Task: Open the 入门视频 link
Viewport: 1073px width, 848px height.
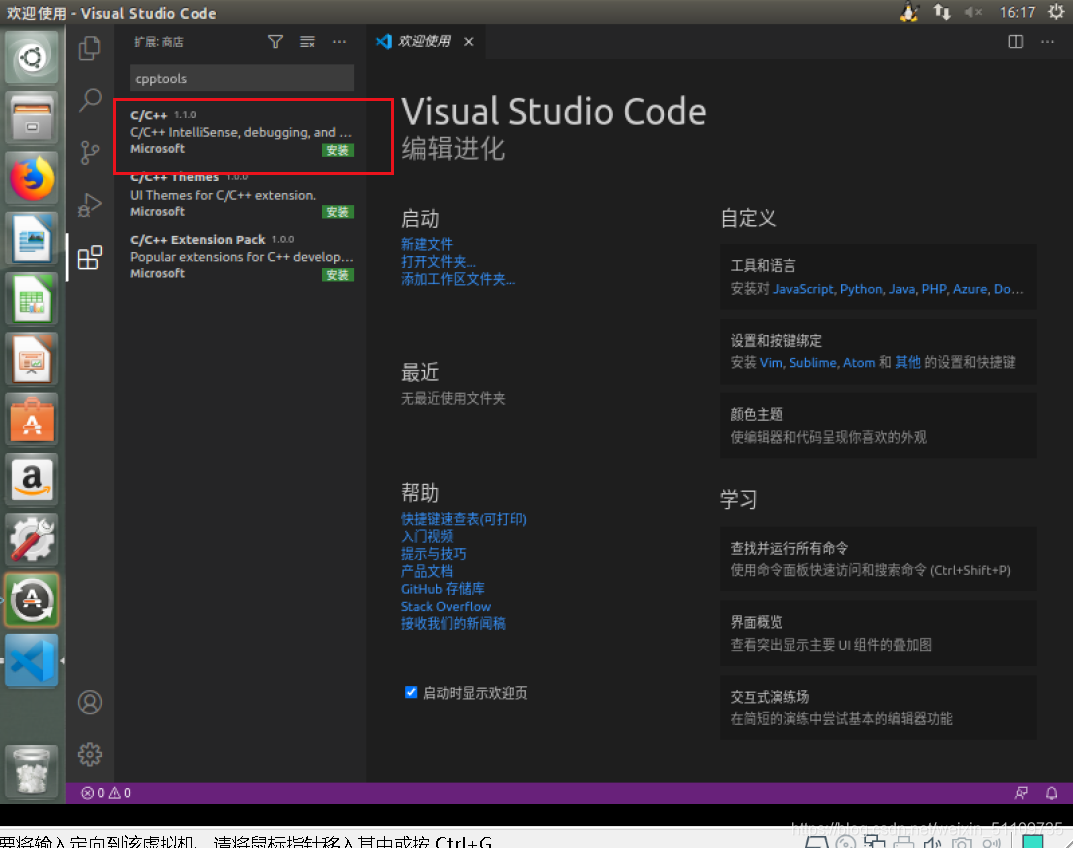Action: pyautogui.click(x=426, y=536)
